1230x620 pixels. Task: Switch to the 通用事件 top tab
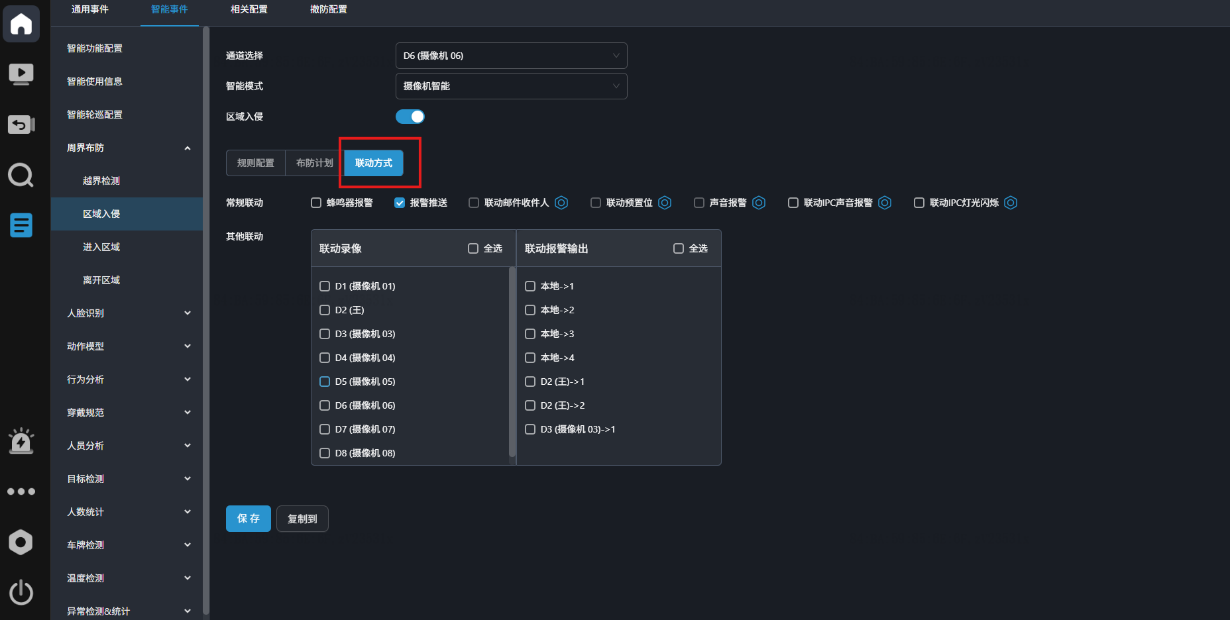click(90, 9)
